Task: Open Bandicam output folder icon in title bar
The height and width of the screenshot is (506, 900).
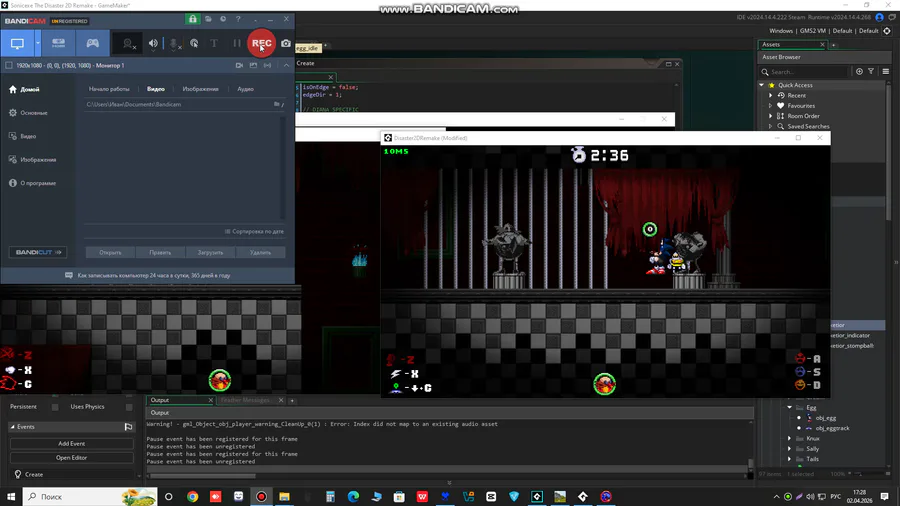Action: pyautogui.click(x=208, y=19)
